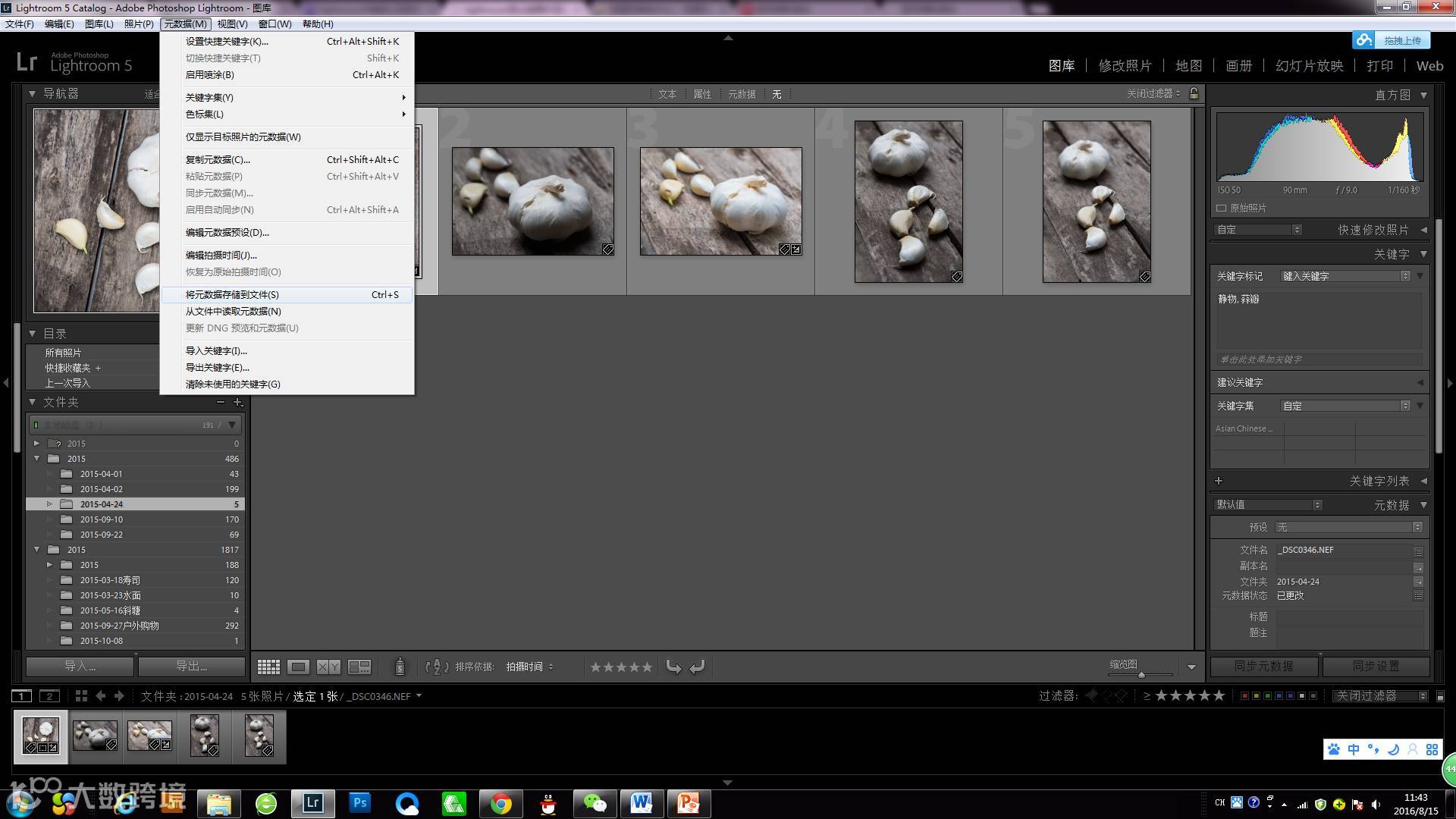Toggle flagged status filter icon
The height and width of the screenshot is (819, 1456).
[x=1092, y=696]
